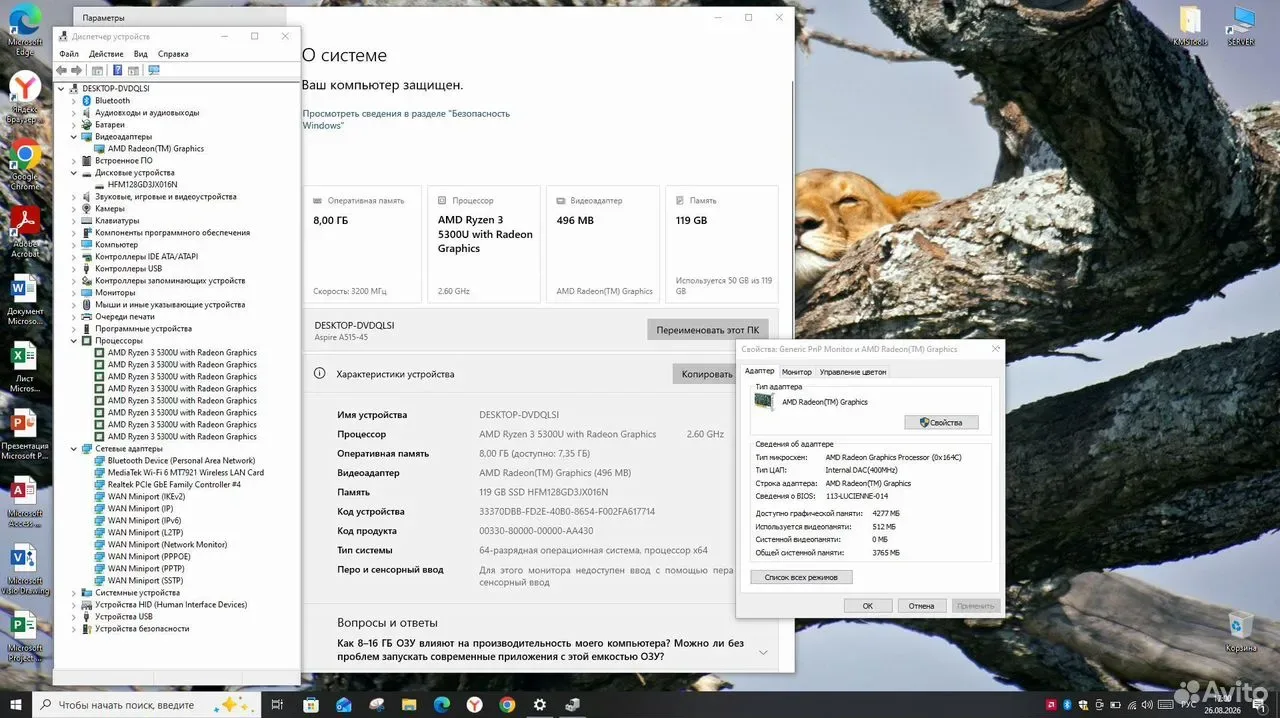
Task: Click the Копировать button
Action: [707, 374]
